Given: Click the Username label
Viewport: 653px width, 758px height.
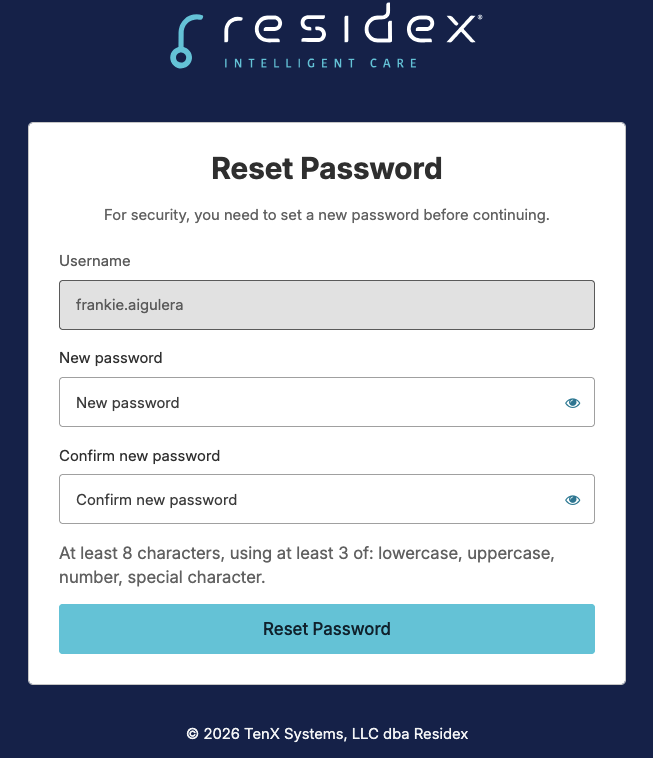Looking at the screenshot, I should [95, 261].
